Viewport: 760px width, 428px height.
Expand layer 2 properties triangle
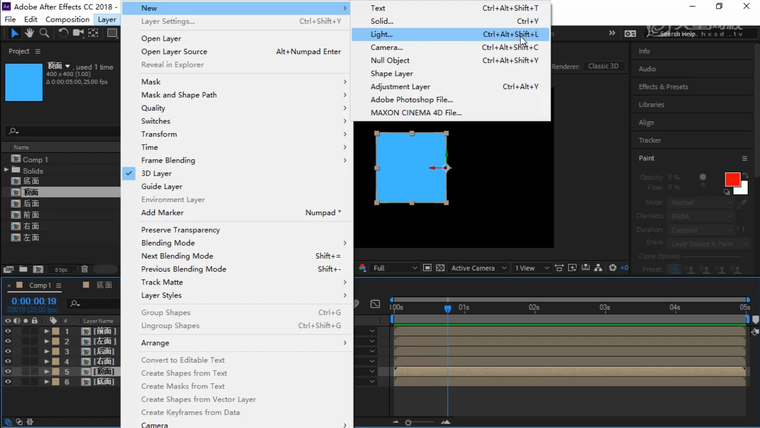click(46, 341)
